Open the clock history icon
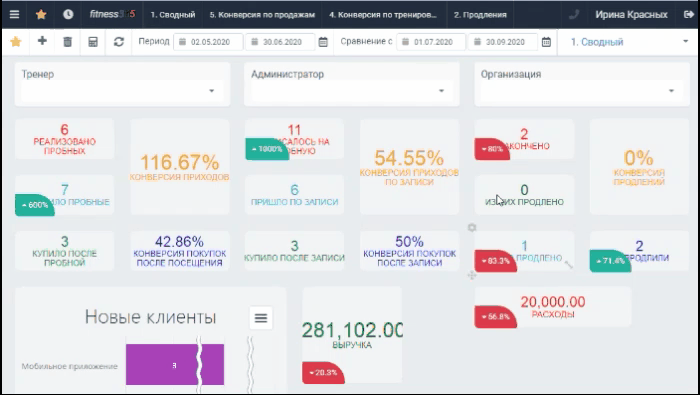Image resolution: width=700 pixels, height=395 pixels. coord(68,14)
